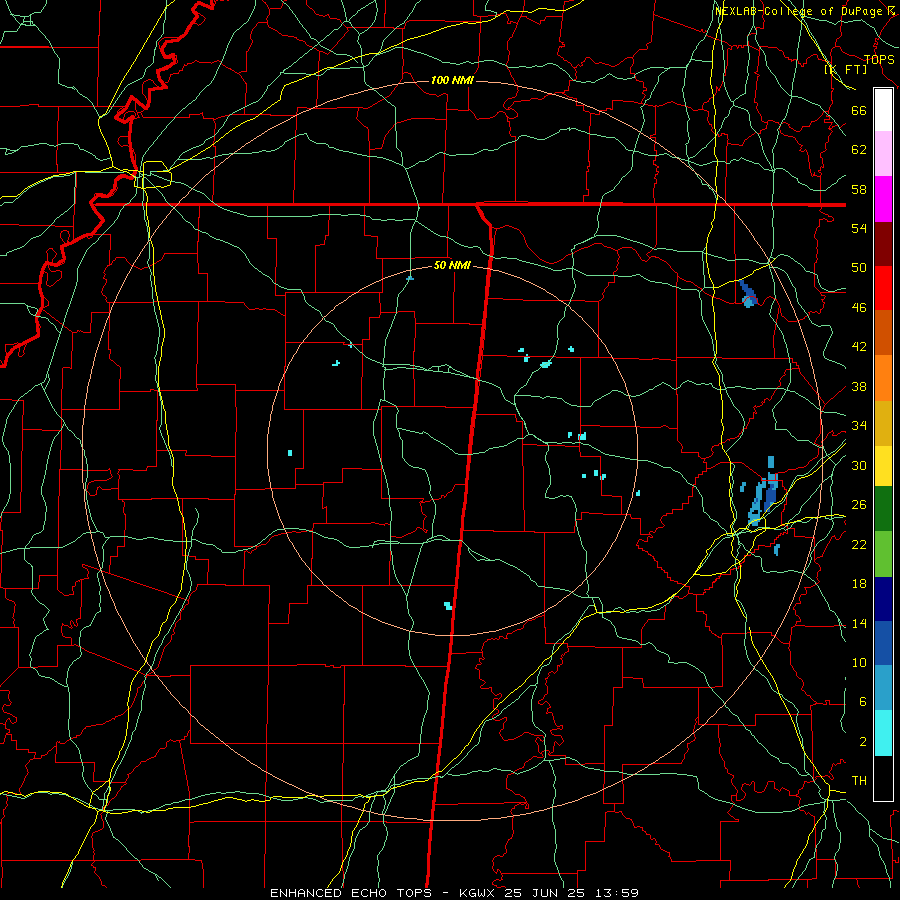Viewport: 900px width, 900px height.
Task: Click the '18' legend label
Action: 859,584
